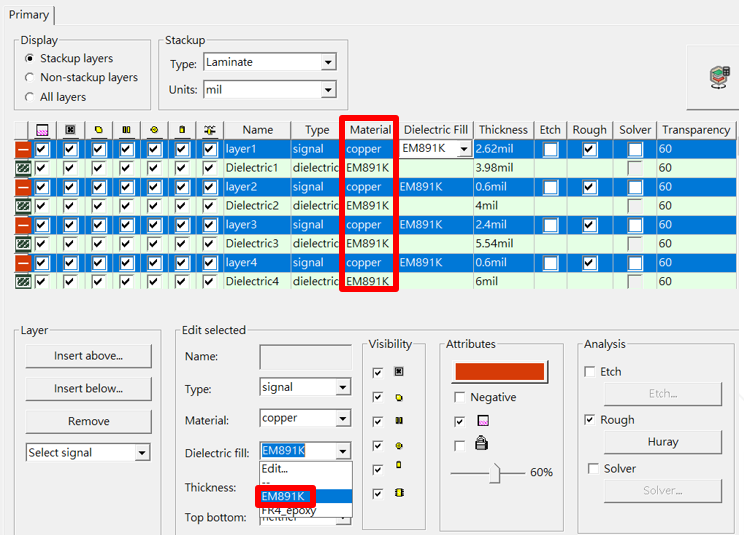Screen dimensions: 744x535
Task: Toggle the lock checkbox beside the padlock
Action: click(x=459, y=445)
